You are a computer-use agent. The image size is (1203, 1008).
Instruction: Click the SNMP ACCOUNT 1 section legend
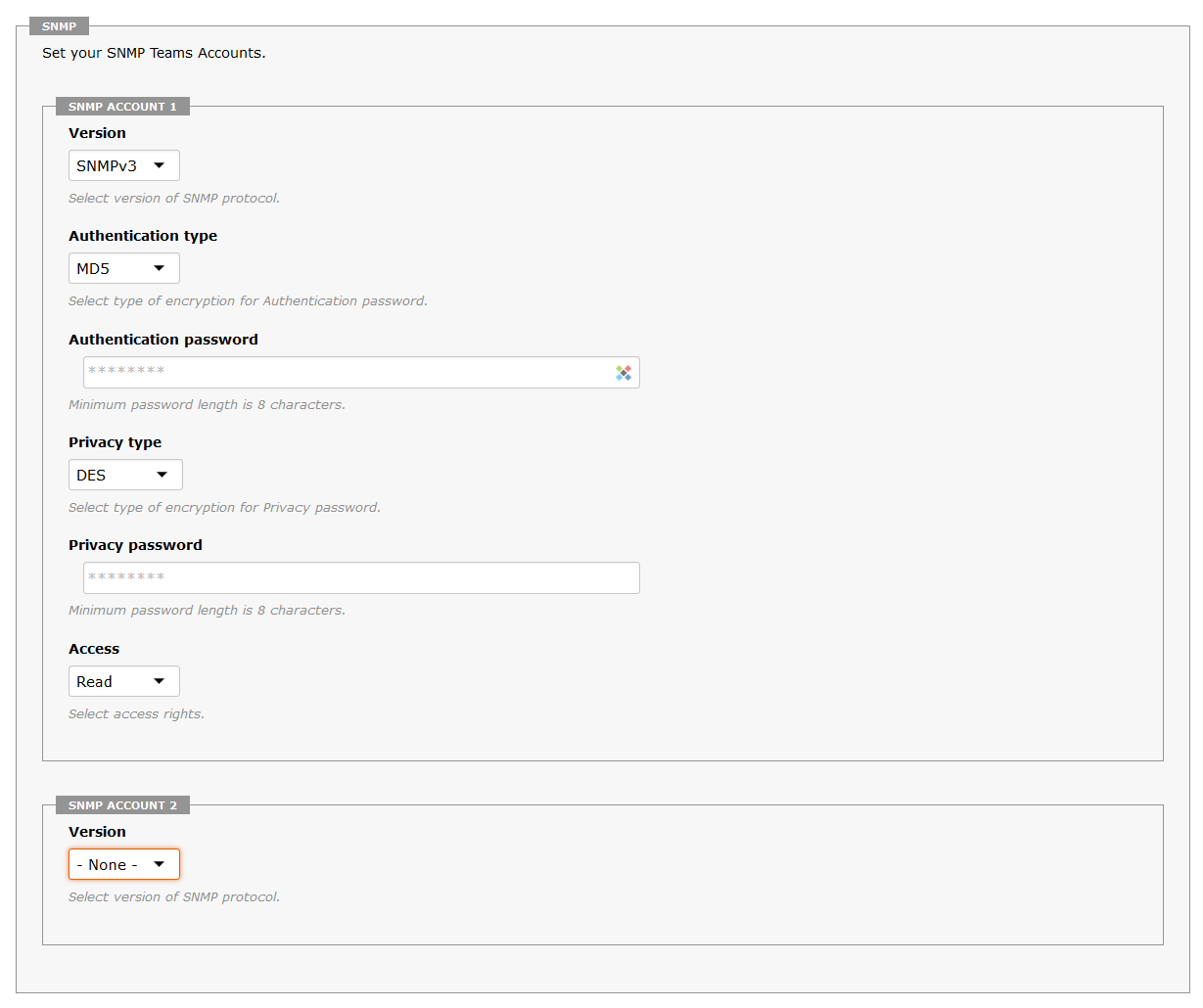coord(122,107)
